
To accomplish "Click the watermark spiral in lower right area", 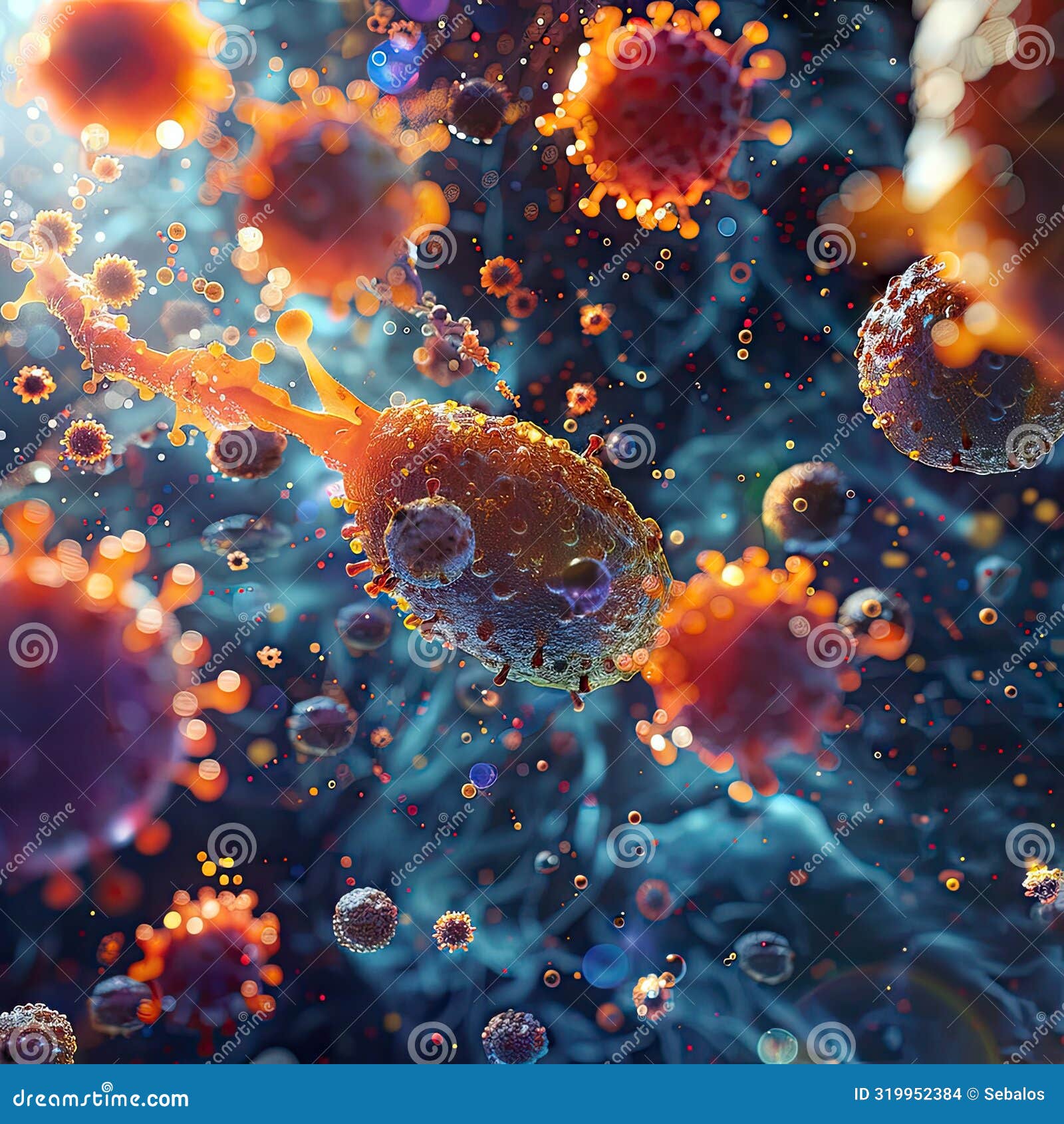I will coord(1029,844).
